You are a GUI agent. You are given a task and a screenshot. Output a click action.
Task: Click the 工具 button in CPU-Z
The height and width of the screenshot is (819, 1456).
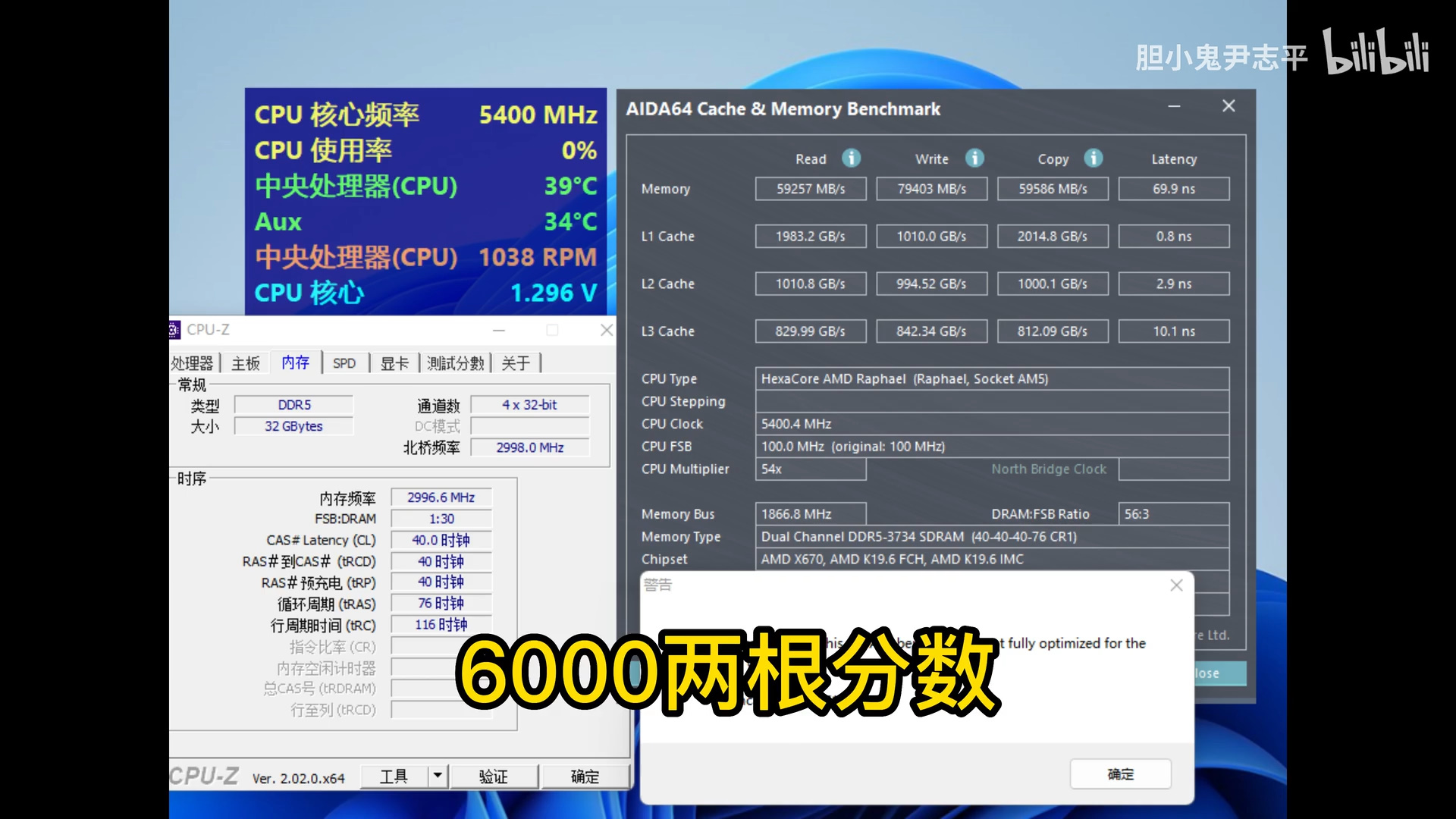point(394,776)
